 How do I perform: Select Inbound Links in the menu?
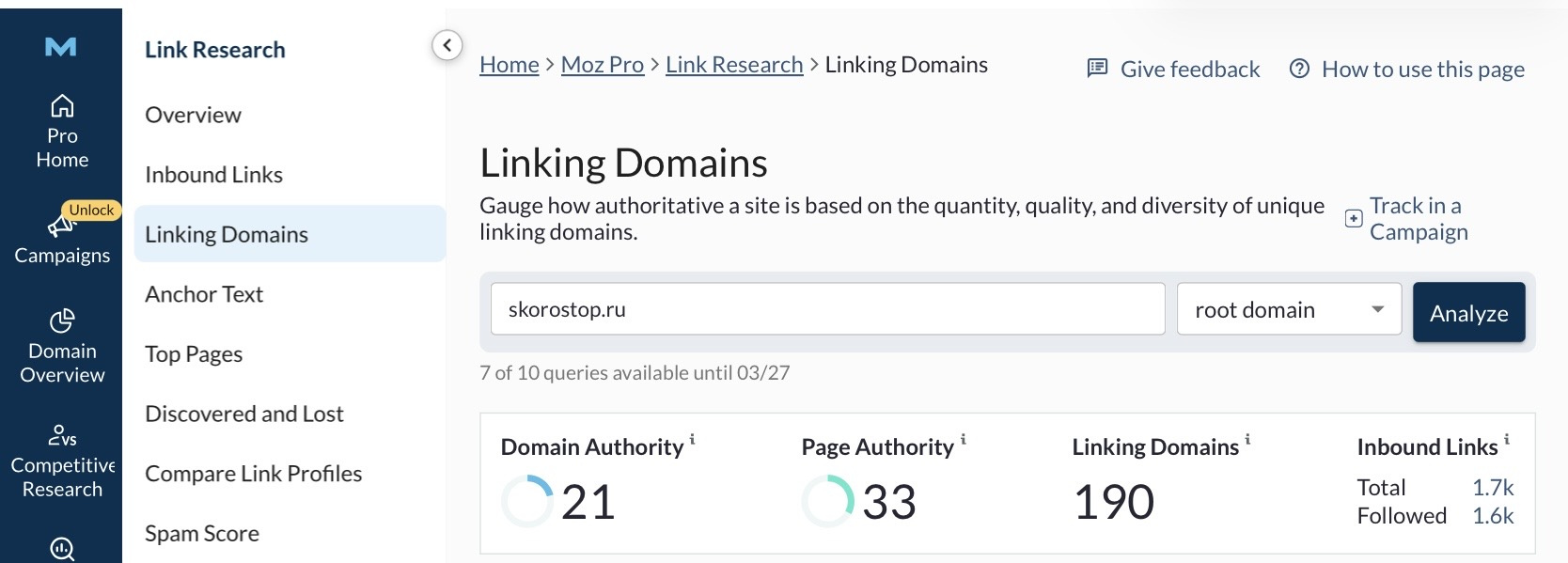click(213, 175)
